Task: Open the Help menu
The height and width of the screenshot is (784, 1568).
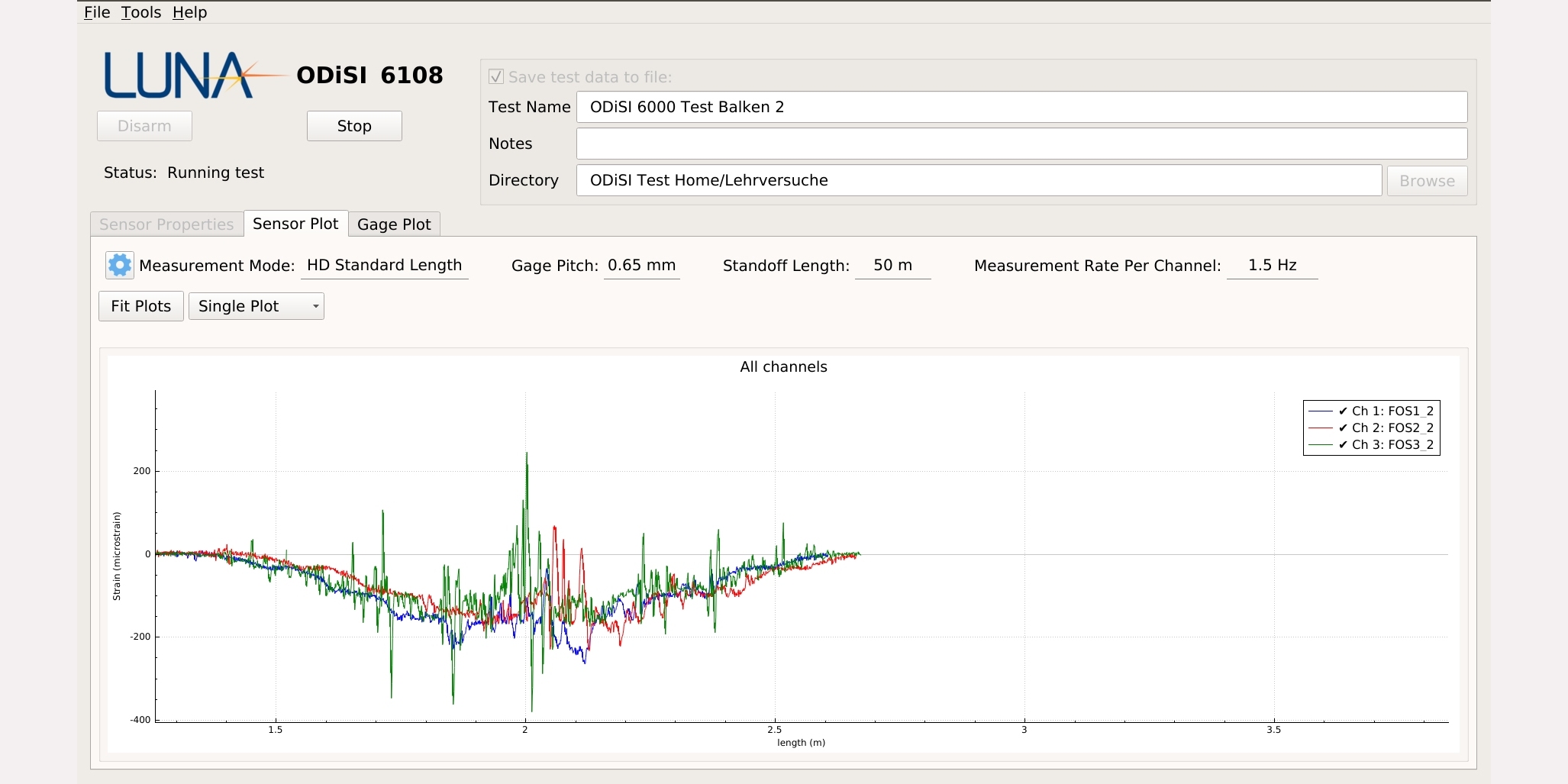Action: [x=189, y=12]
